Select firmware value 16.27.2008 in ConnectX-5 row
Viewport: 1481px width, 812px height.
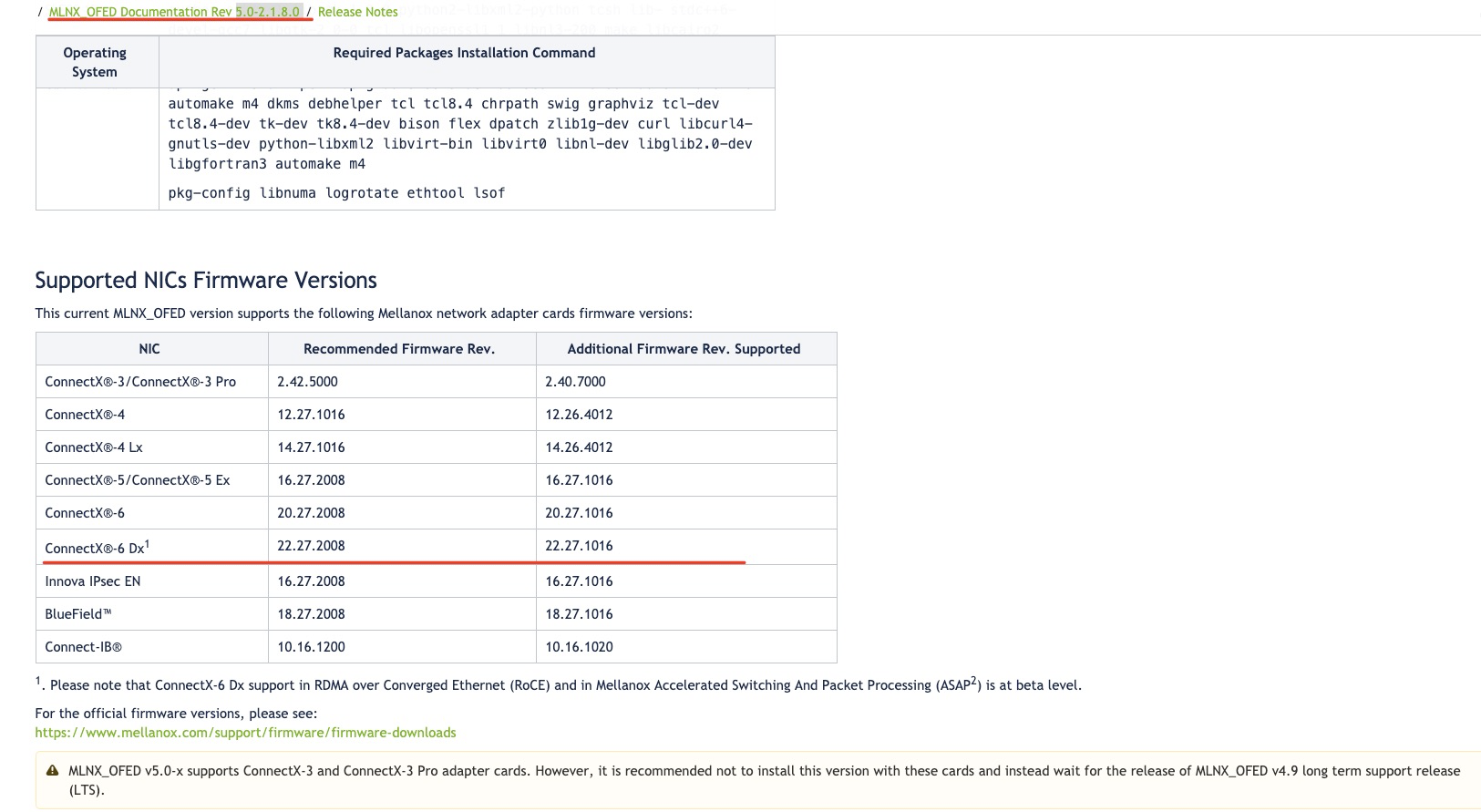[x=311, y=480]
